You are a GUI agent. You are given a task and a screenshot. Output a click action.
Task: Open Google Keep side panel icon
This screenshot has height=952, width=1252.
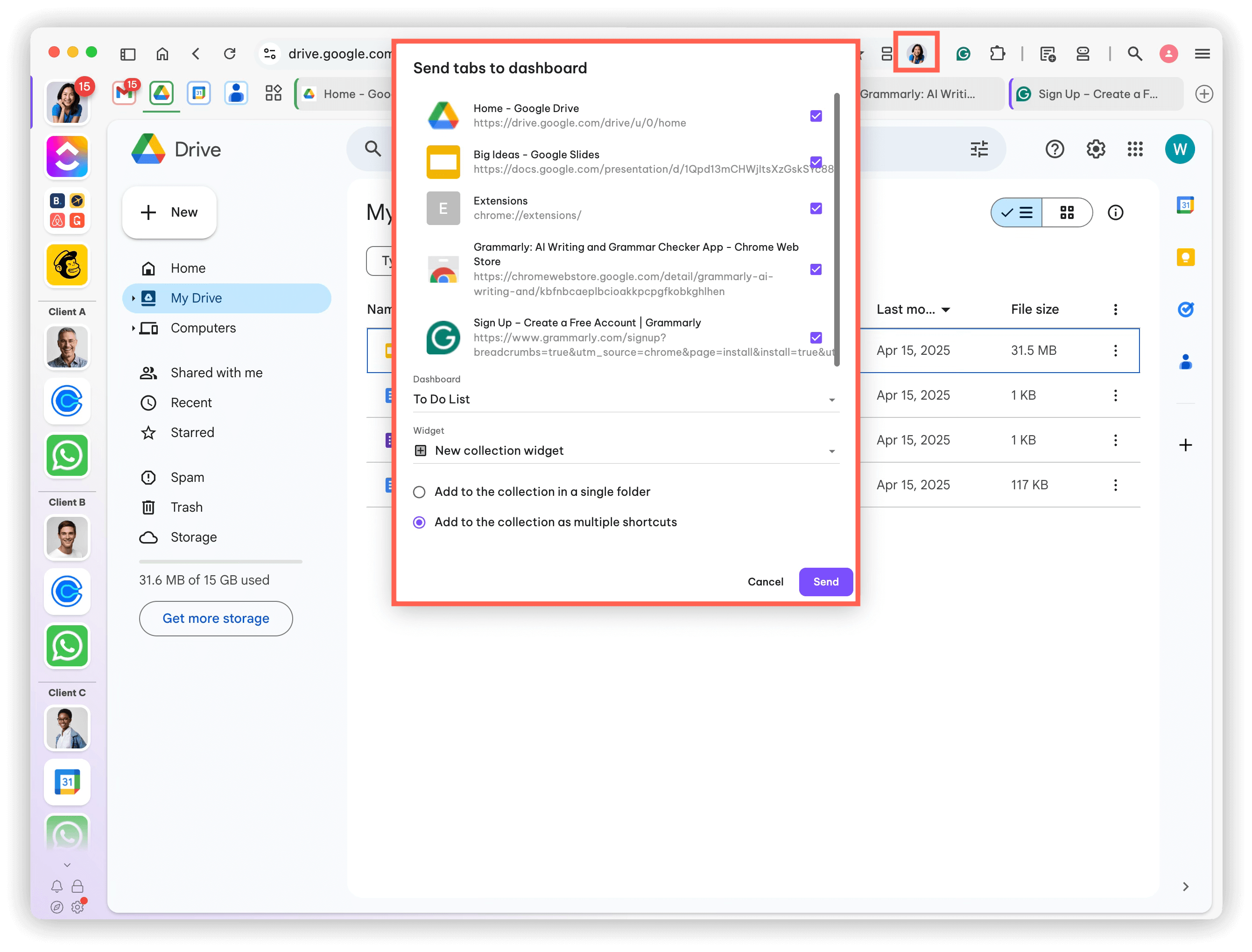1185,257
